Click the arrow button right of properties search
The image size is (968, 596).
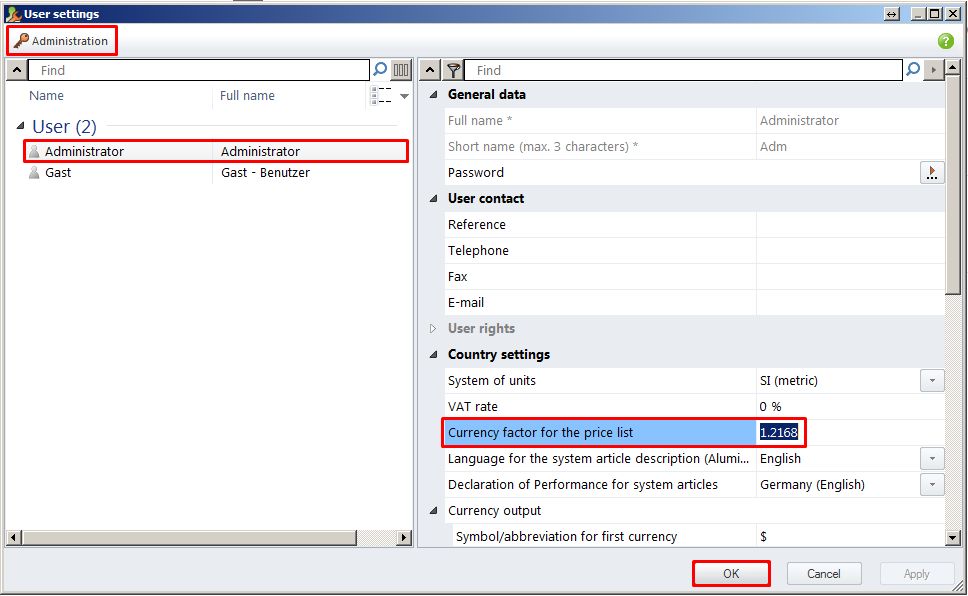(934, 70)
